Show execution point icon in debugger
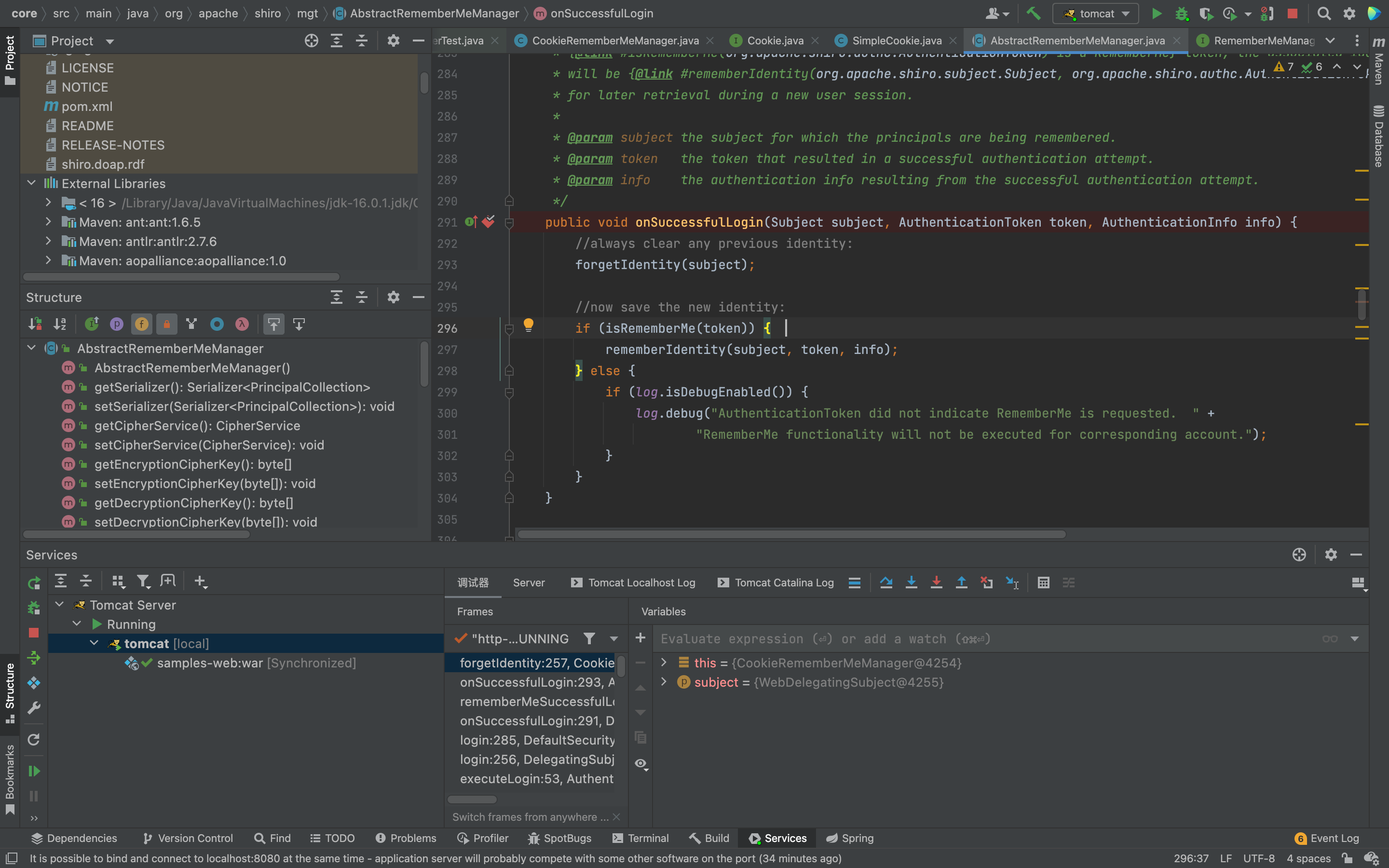Viewport: 1389px width, 868px height. (x=855, y=583)
